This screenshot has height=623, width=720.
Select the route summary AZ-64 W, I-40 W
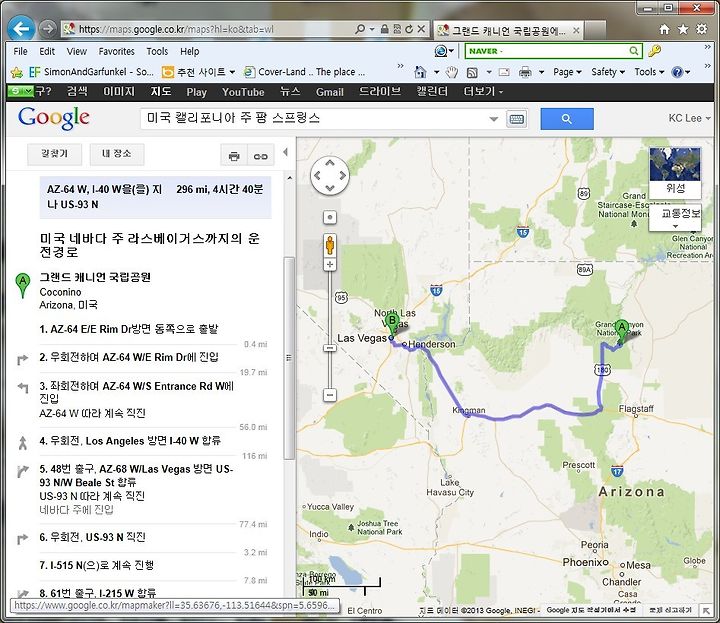pyautogui.click(x=155, y=197)
